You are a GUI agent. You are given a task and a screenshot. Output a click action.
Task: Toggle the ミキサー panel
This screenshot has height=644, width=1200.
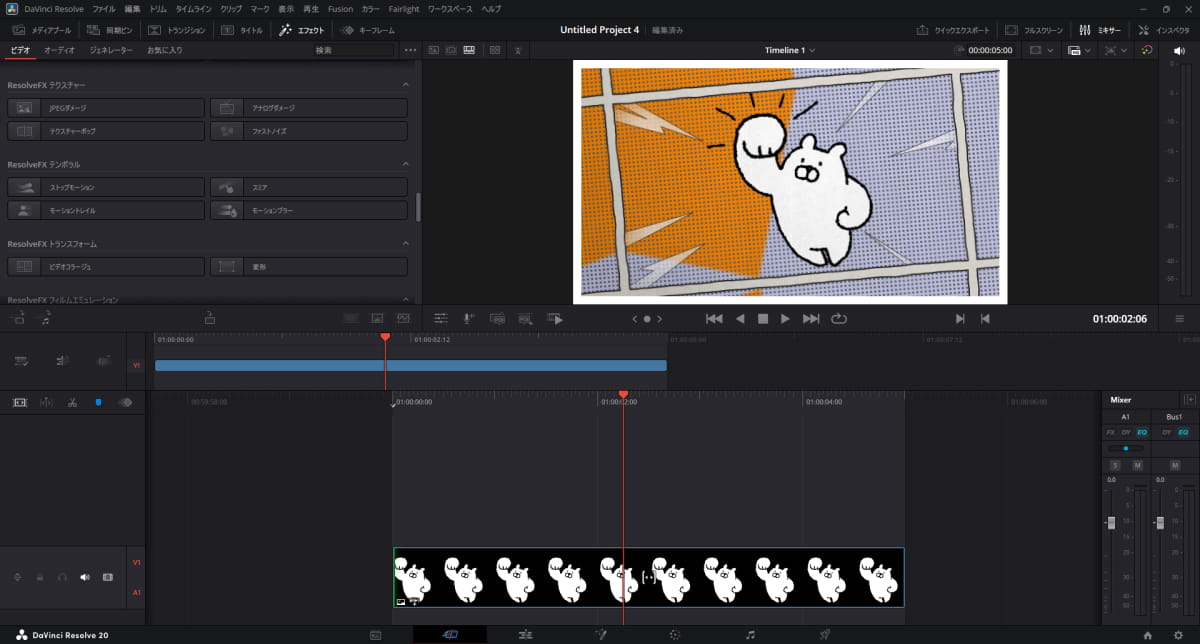click(x=1100, y=30)
